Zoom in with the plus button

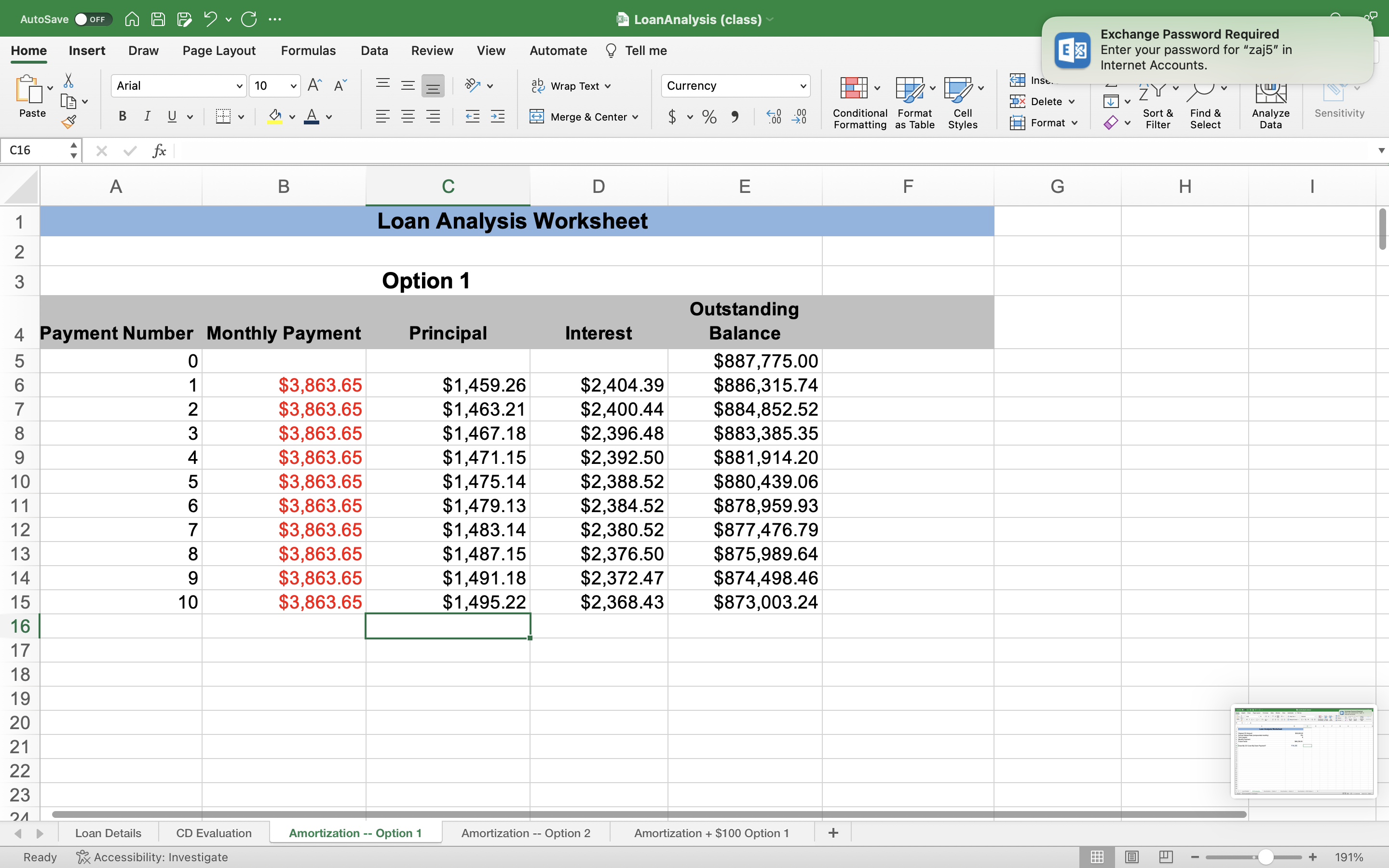click(1313, 857)
